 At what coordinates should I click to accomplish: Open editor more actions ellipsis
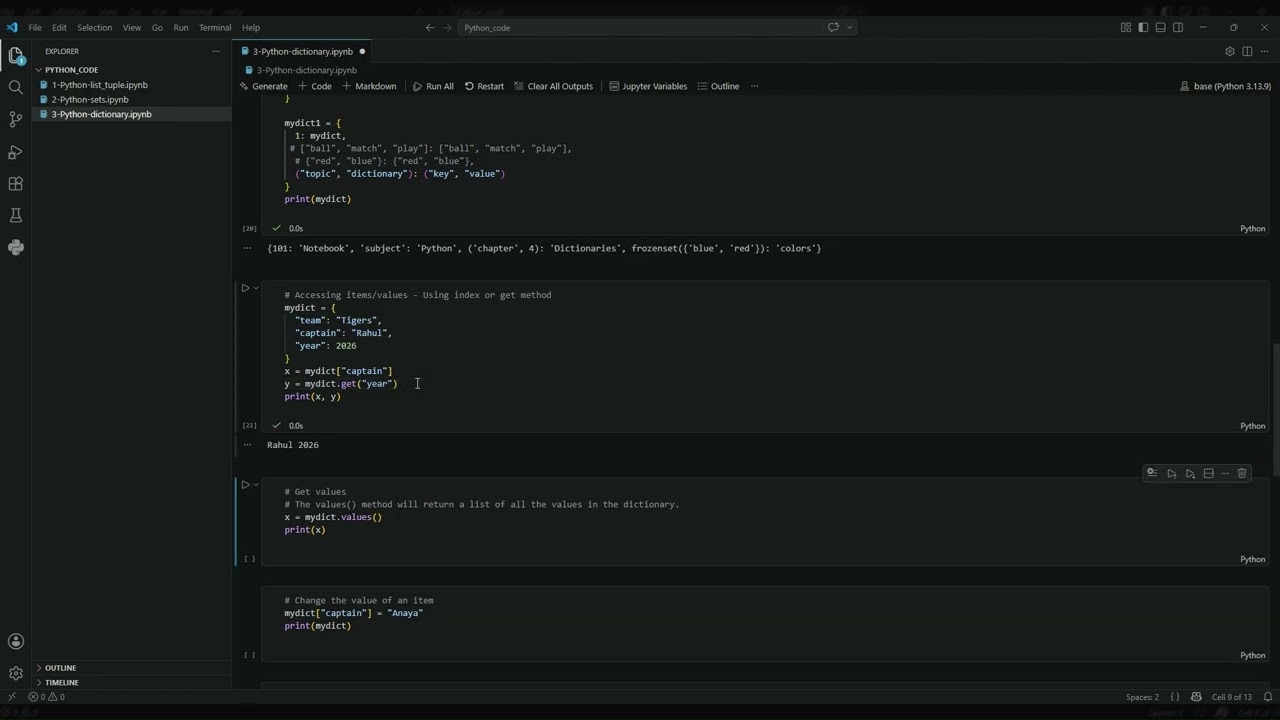click(x=1264, y=51)
